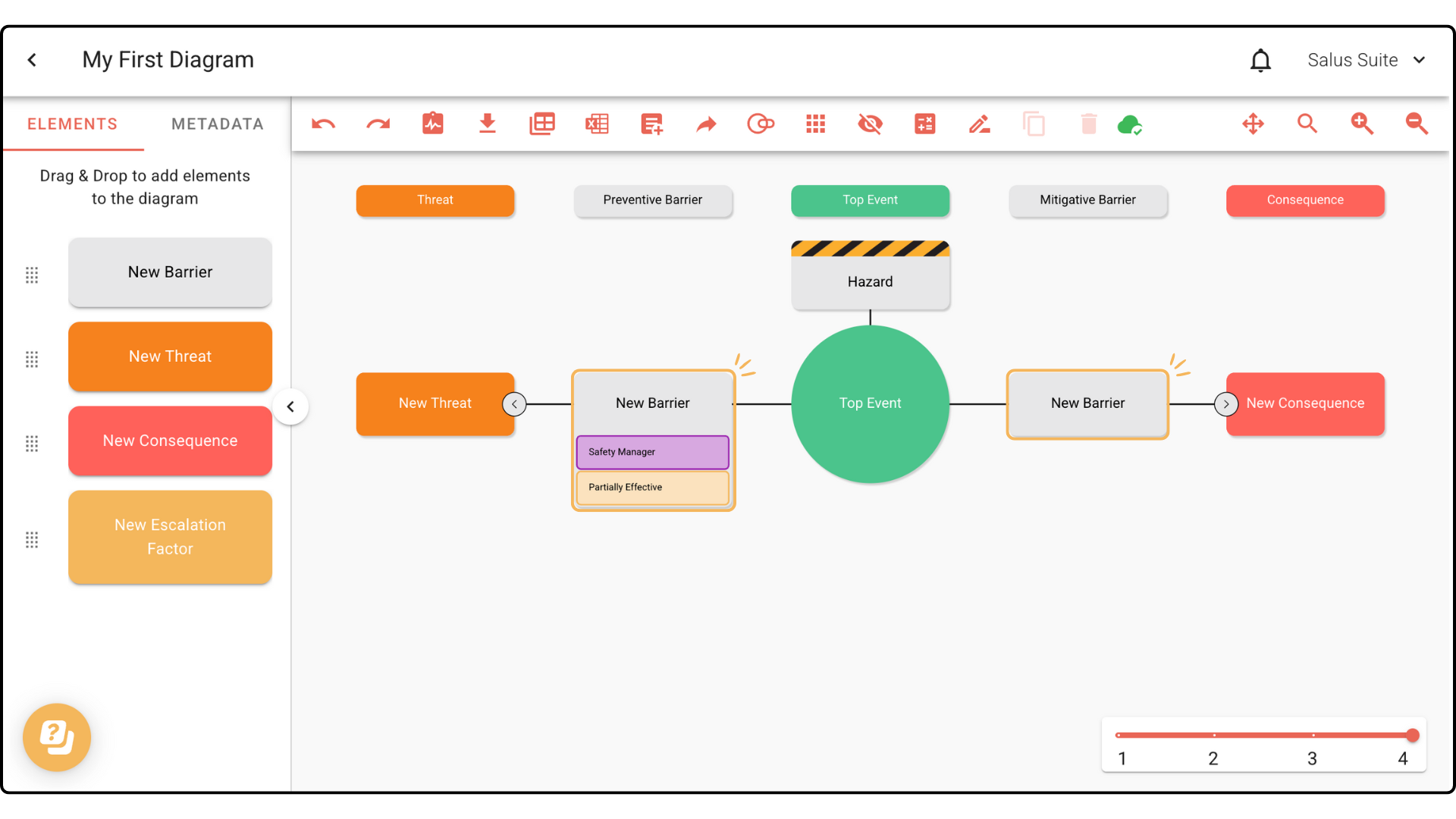Click the share arrow icon
Screen dimensions: 1456x819
point(706,124)
